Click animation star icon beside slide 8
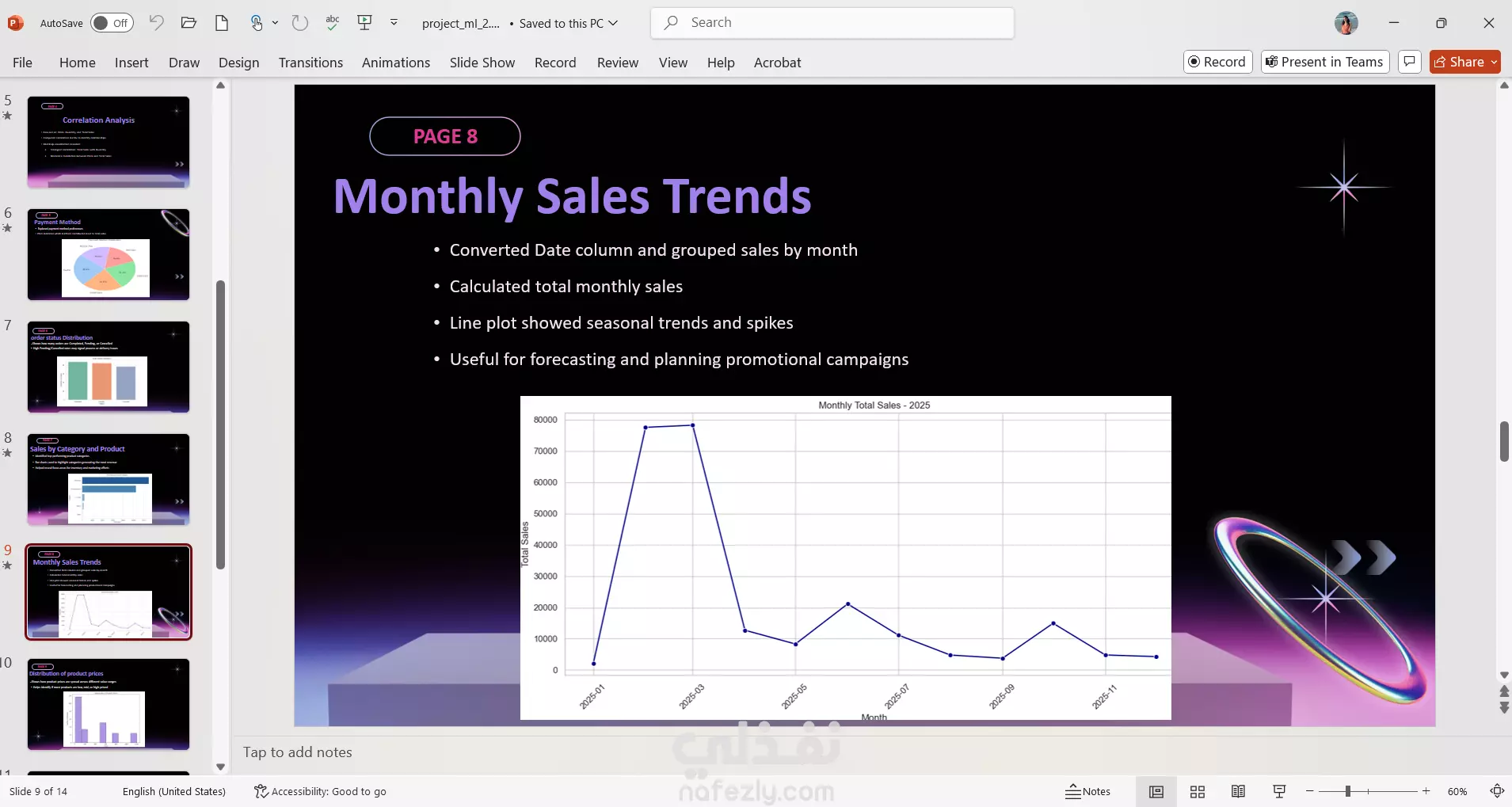Image resolution: width=1512 pixels, height=807 pixels. pos(8,453)
